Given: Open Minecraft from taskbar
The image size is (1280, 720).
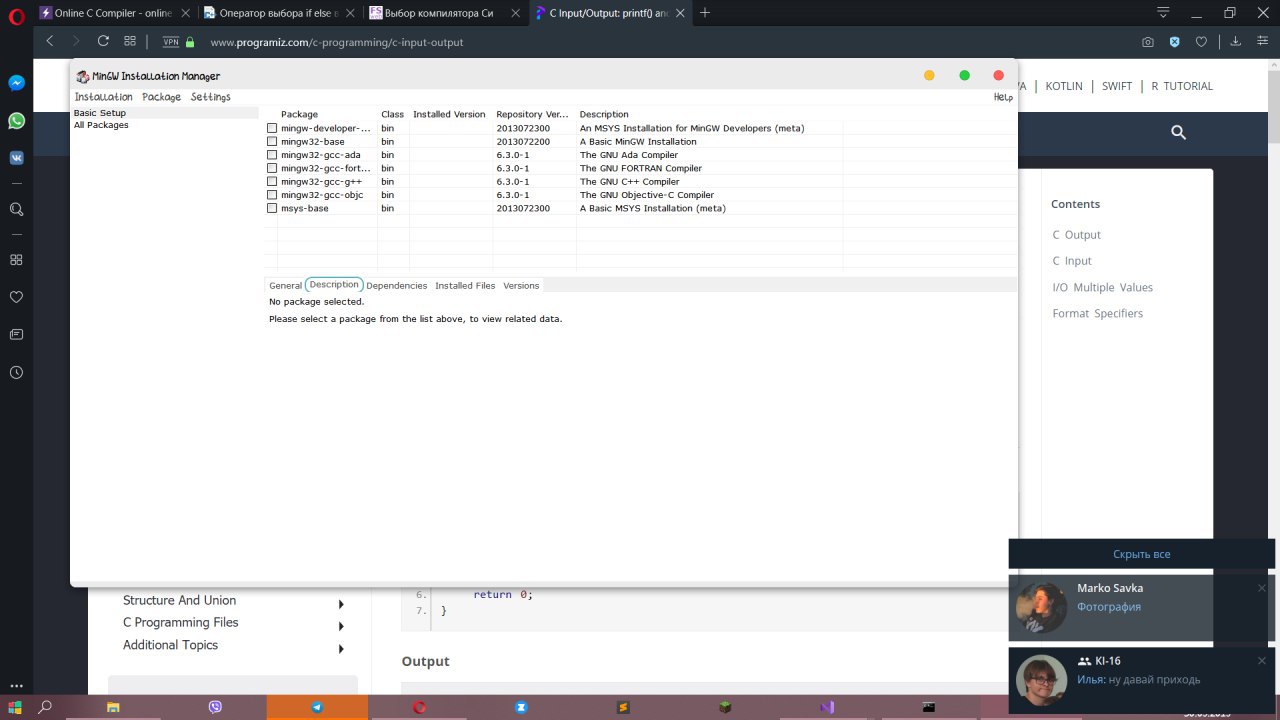Looking at the screenshot, I should click(725, 707).
